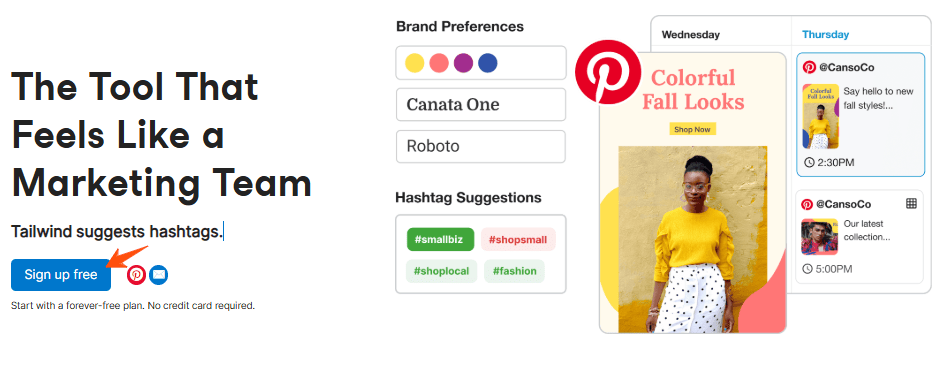Click the large red Pinterest logo
Viewport: 942px width, 368px height.
[606, 72]
